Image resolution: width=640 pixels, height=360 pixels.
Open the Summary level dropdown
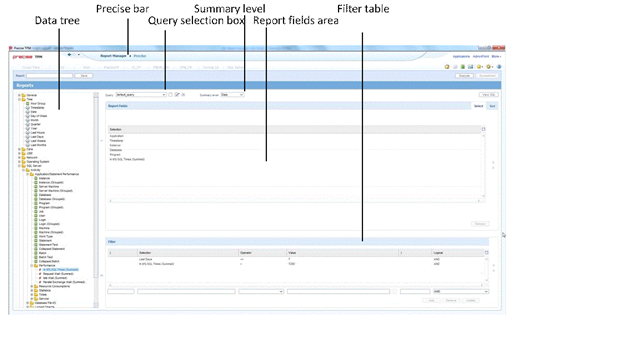(232, 95)
